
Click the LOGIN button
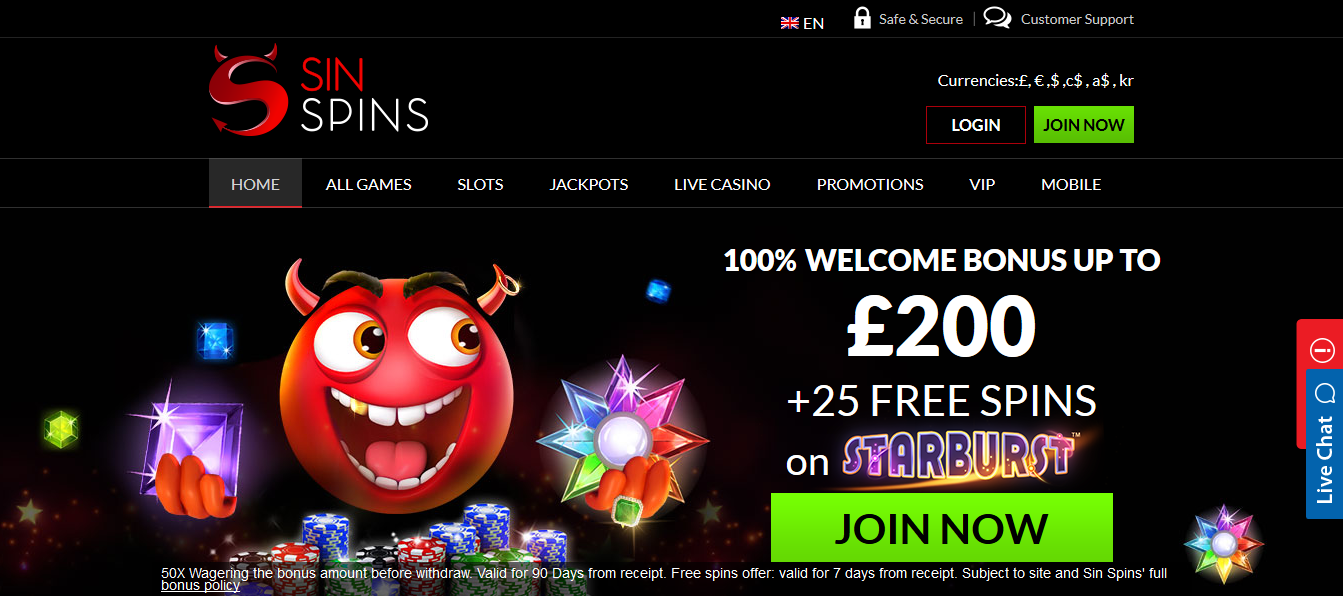[x=976, y=125]
